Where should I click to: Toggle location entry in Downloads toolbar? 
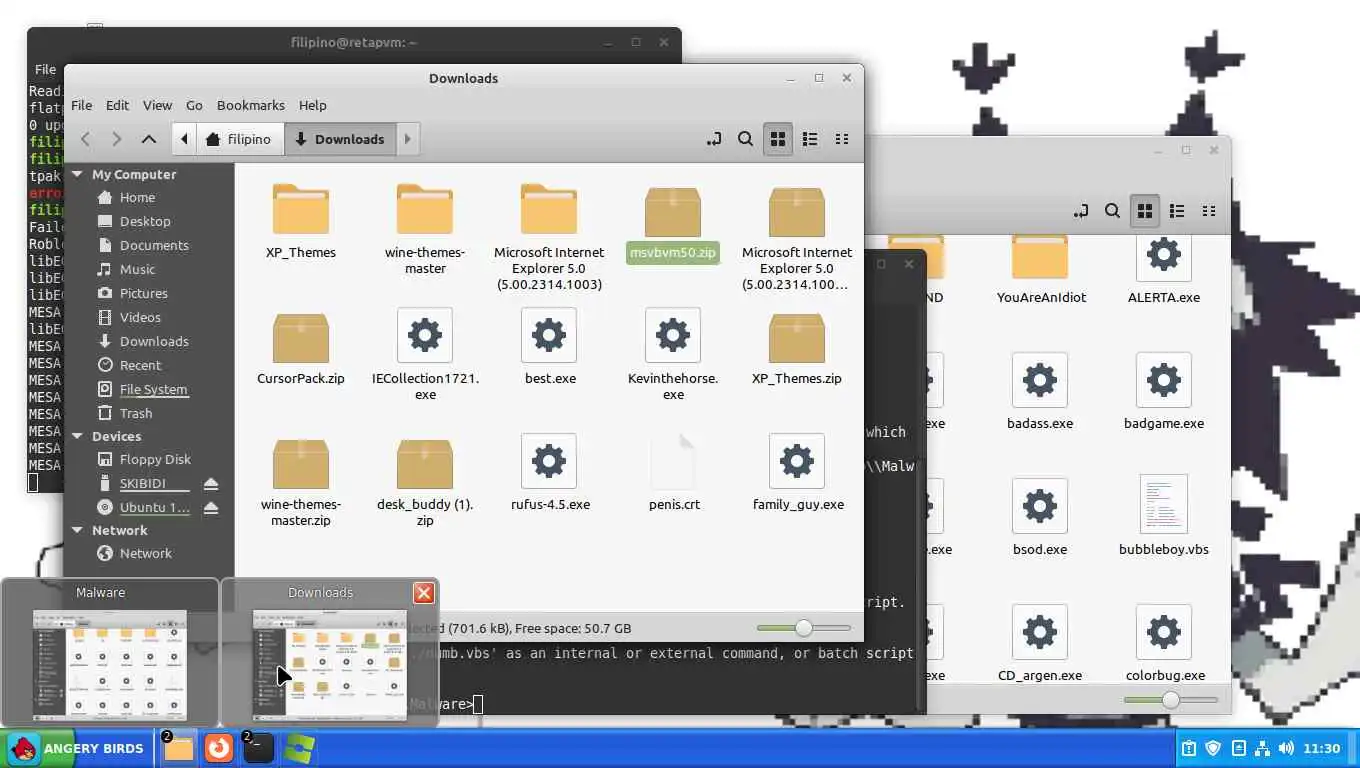713,139
